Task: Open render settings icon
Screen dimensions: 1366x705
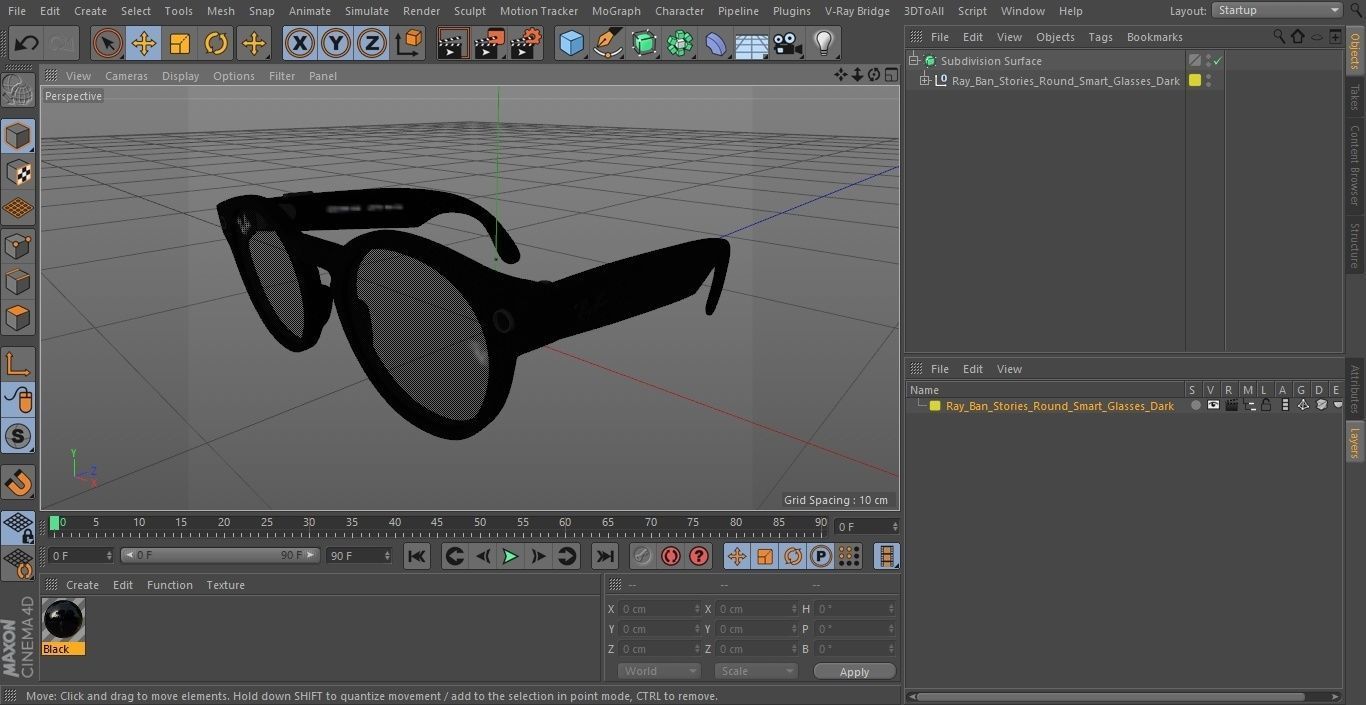Action: pyautogui.click(x=526, y=44)
